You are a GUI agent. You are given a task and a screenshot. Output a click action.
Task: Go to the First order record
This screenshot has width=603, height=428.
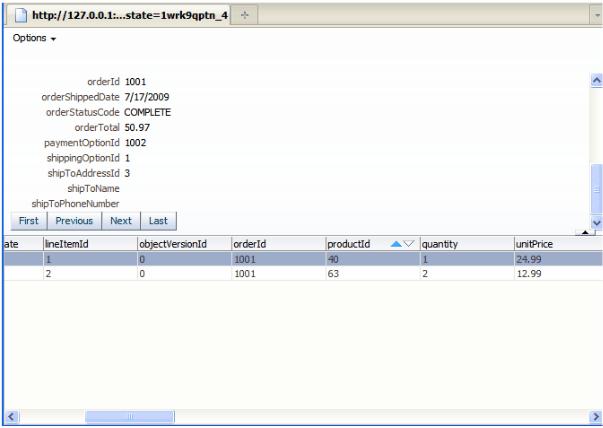click(29, 221)
